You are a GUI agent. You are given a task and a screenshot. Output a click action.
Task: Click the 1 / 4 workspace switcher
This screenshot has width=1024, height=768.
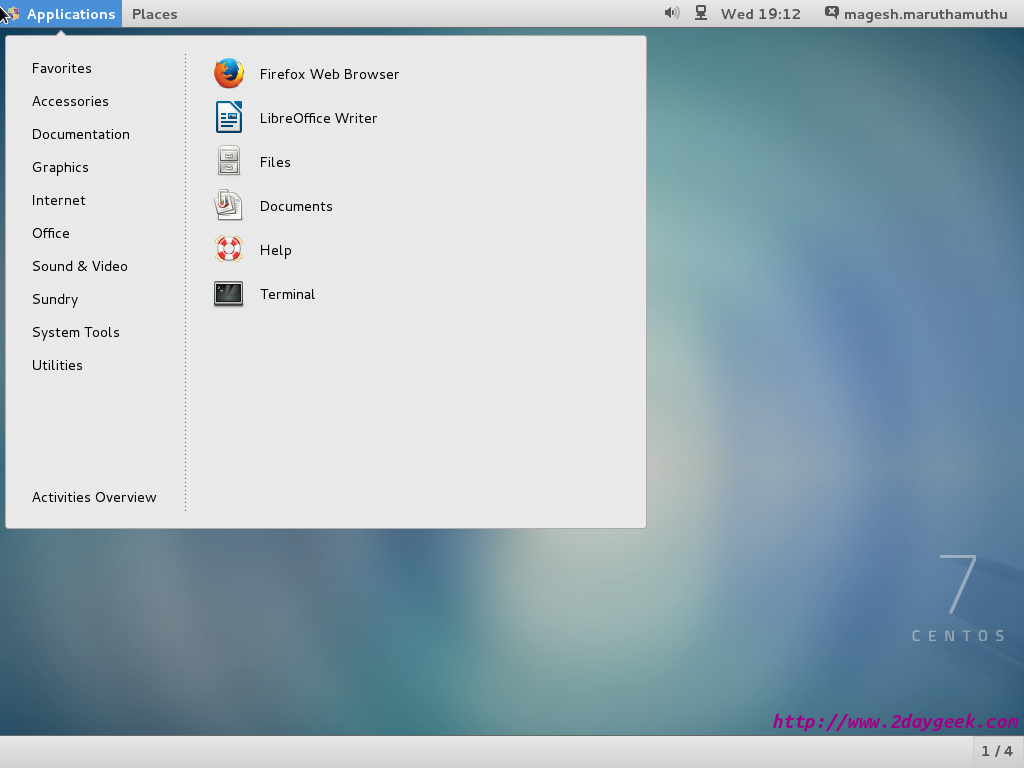[x=997, y=752]
